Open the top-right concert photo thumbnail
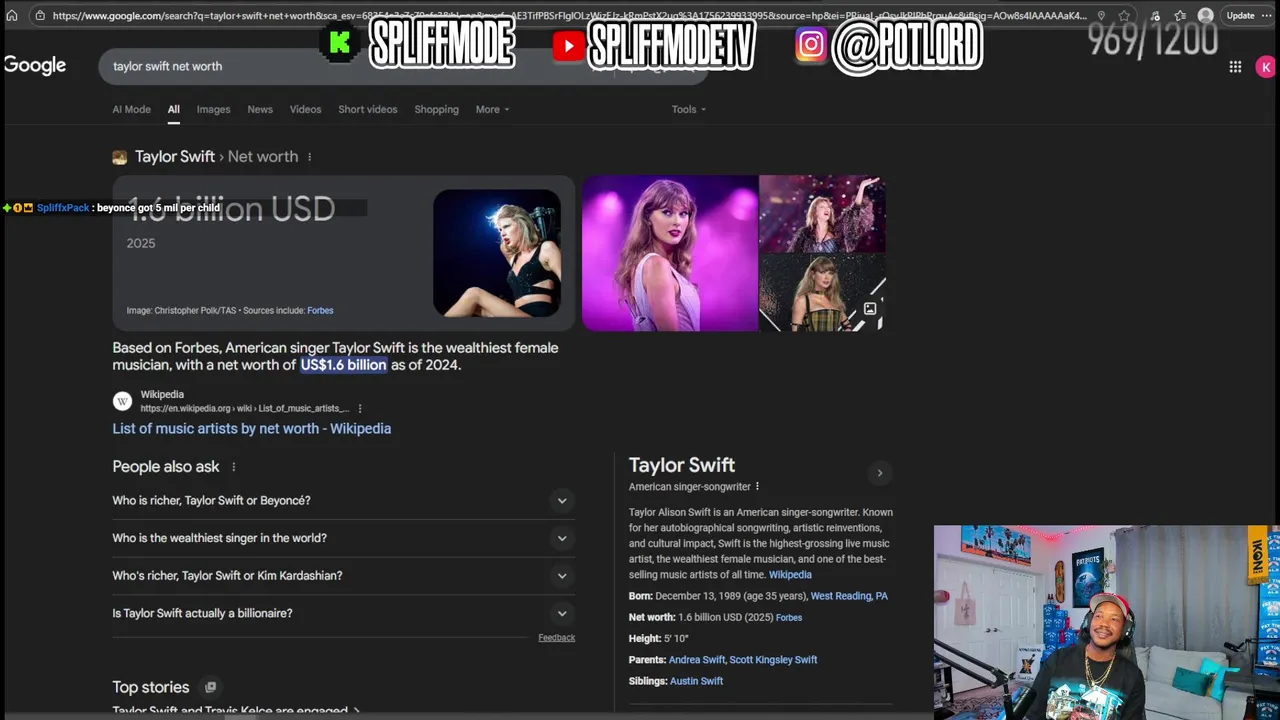 click(x=822, y=214)
